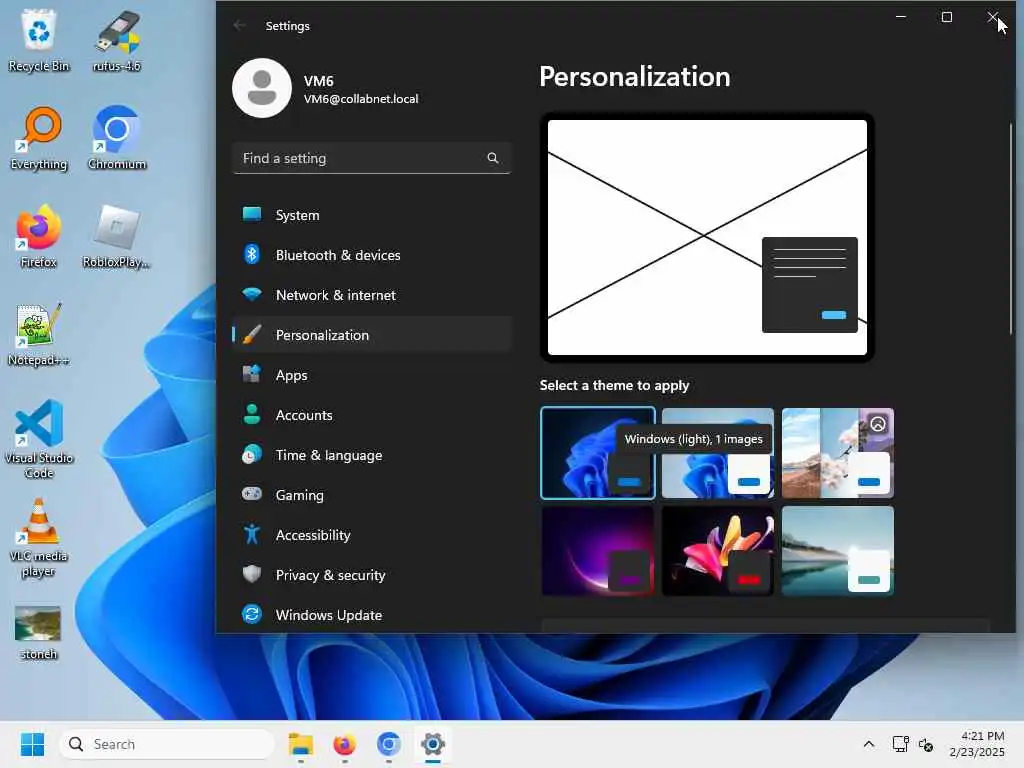Open Recycle Bin on the desktop
This screenshot has height=768, width=1024.
point(39,40)
